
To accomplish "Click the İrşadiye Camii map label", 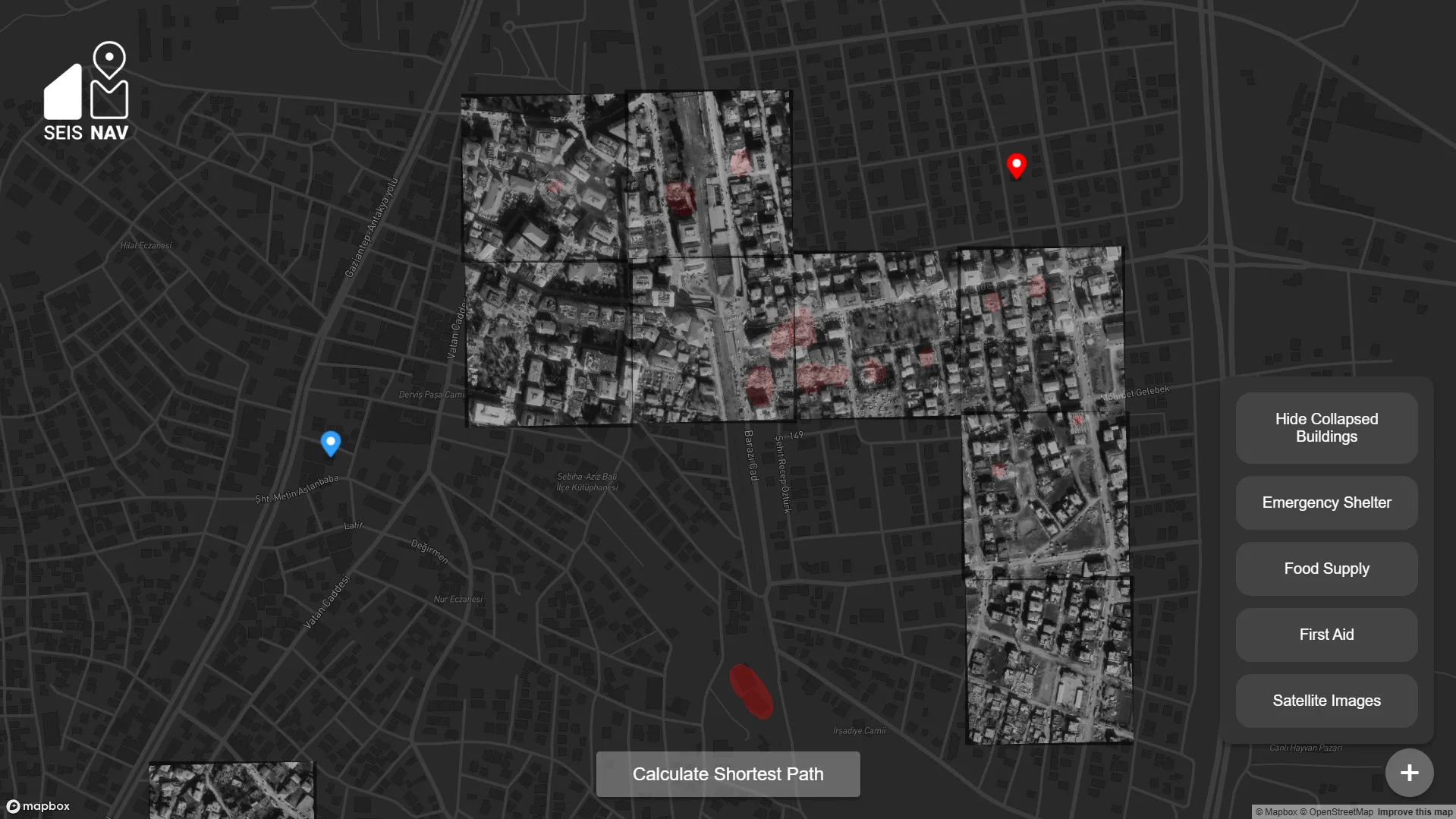I will tap(859, 731).
